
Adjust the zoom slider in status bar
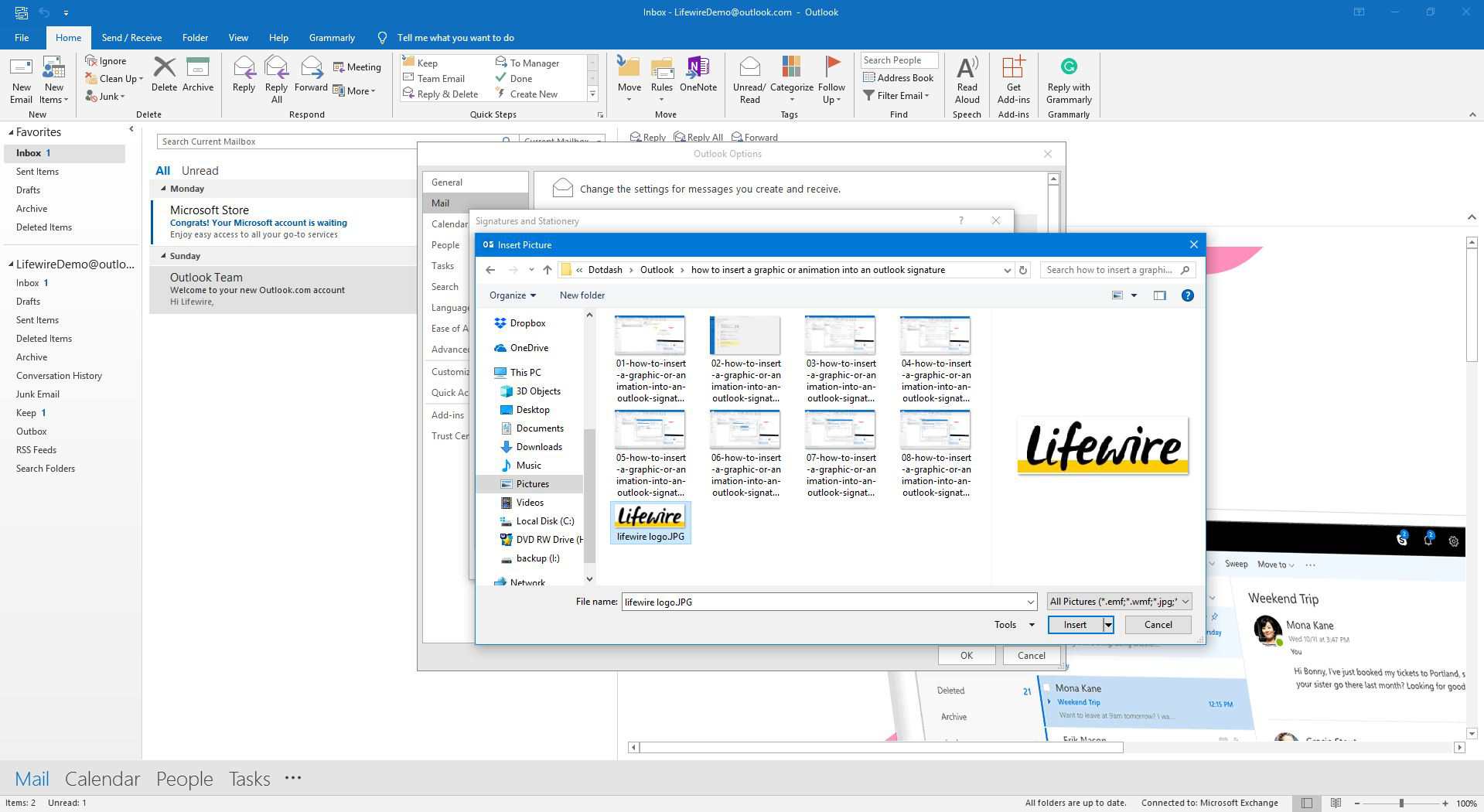[1400, 803]
